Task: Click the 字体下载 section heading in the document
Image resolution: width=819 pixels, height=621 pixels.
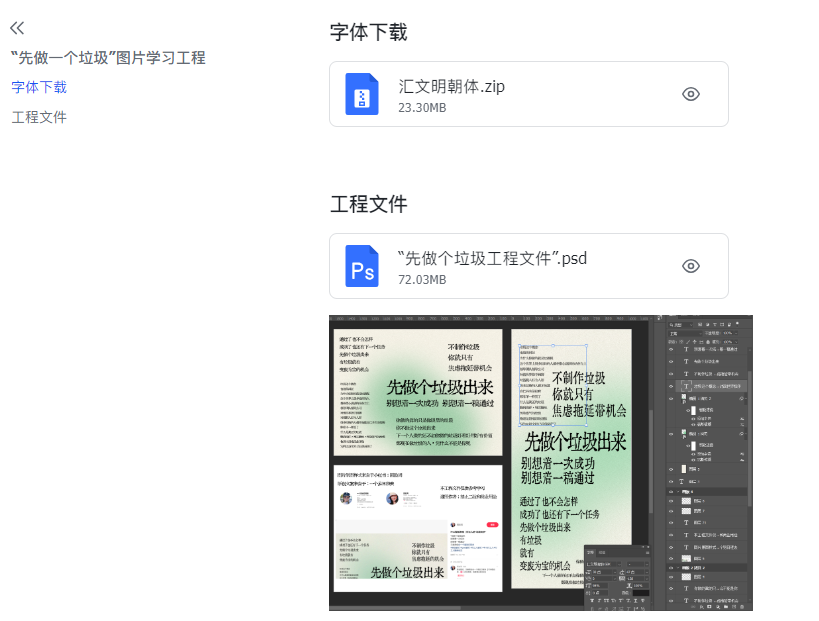Action: (x=368, y=32)
